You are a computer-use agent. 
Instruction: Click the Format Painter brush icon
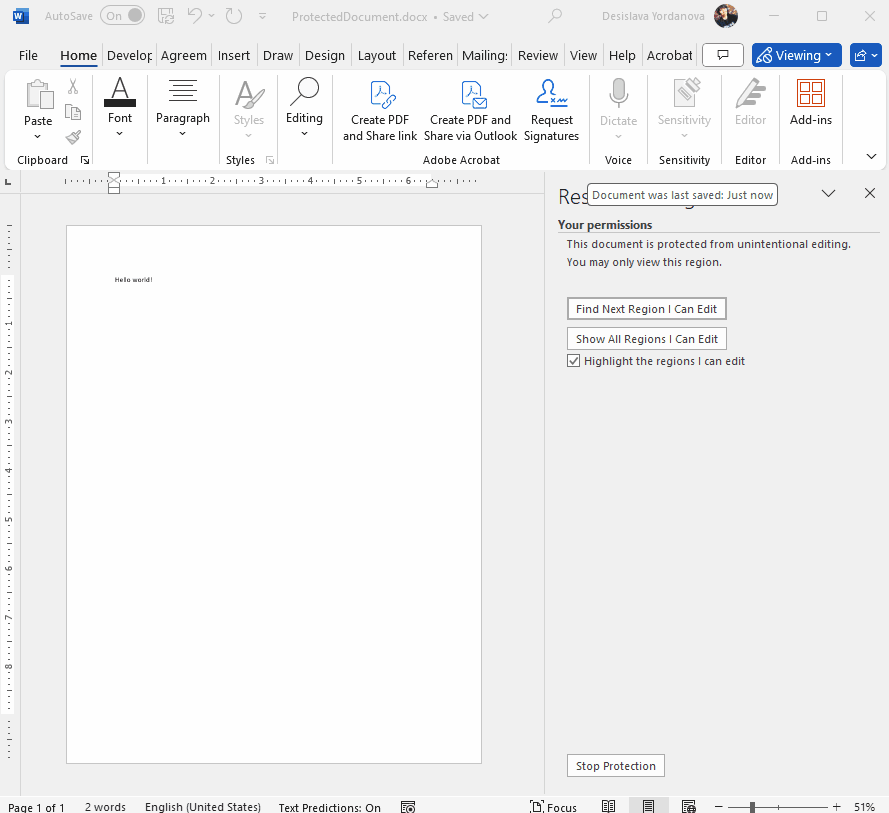73,137
